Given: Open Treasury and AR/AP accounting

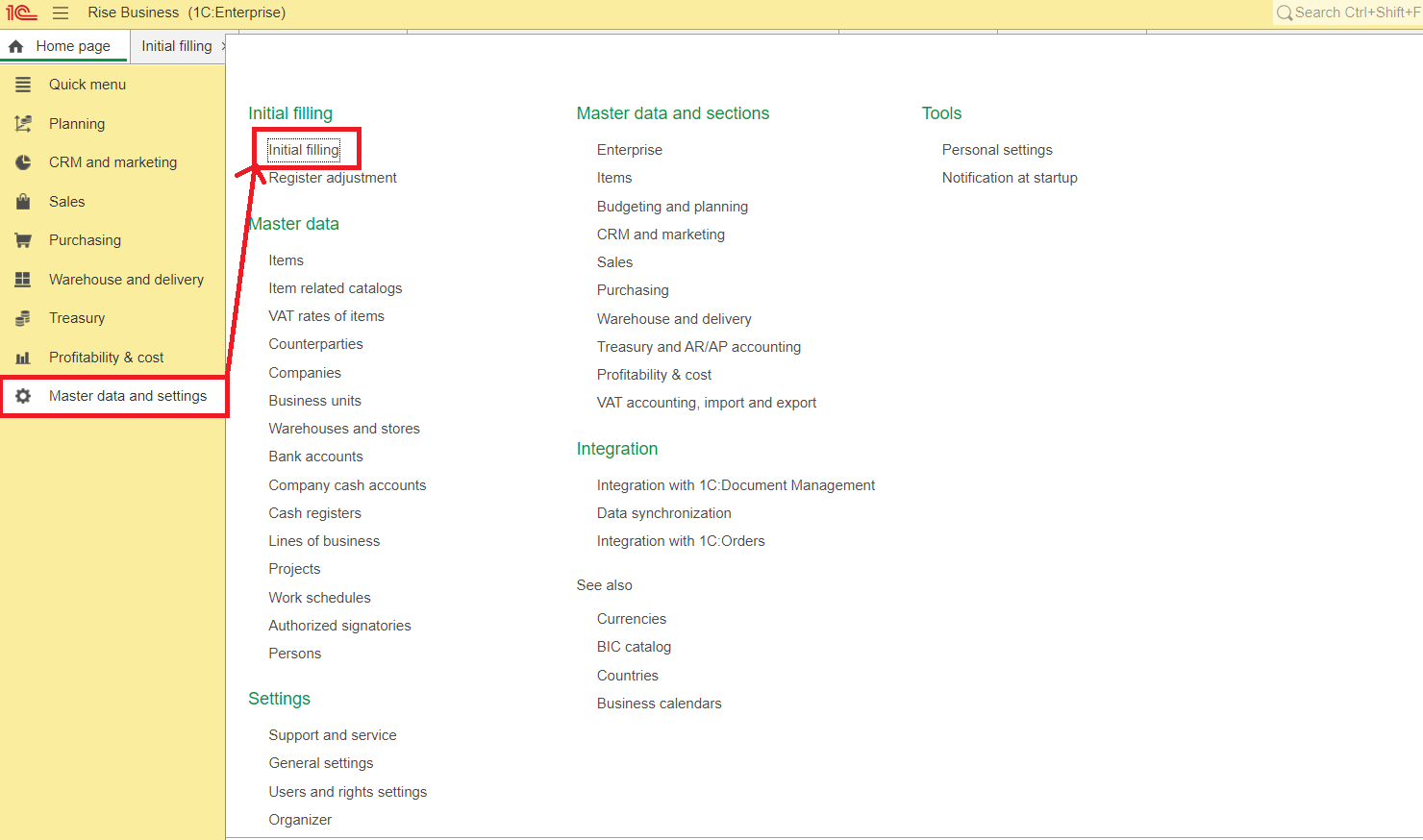Looking at the screenshot, I should [699, 347].
